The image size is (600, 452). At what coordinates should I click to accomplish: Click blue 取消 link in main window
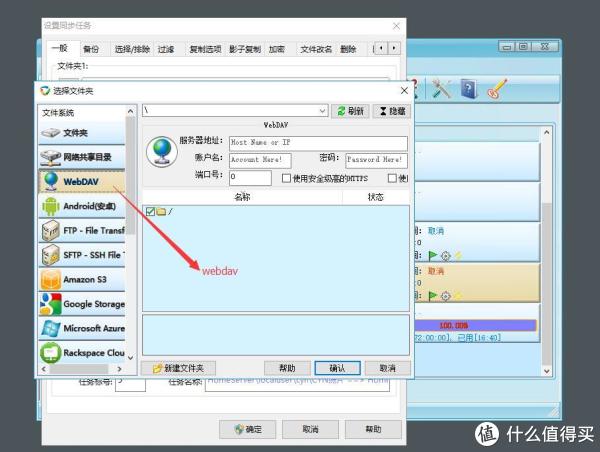click(436, 231)
